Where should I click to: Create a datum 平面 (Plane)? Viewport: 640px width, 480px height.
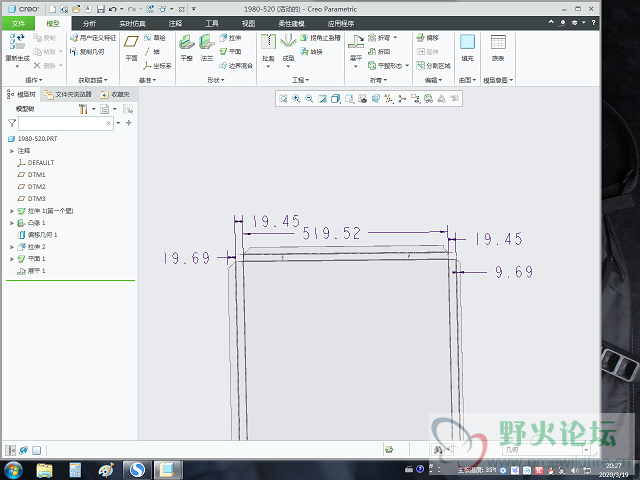[x=131, y=47]
